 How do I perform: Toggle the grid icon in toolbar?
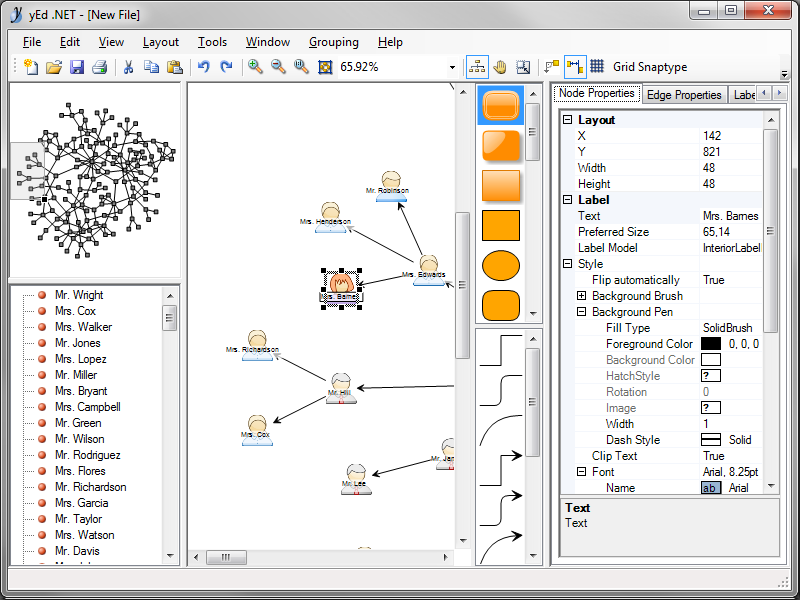pos(597,66)
